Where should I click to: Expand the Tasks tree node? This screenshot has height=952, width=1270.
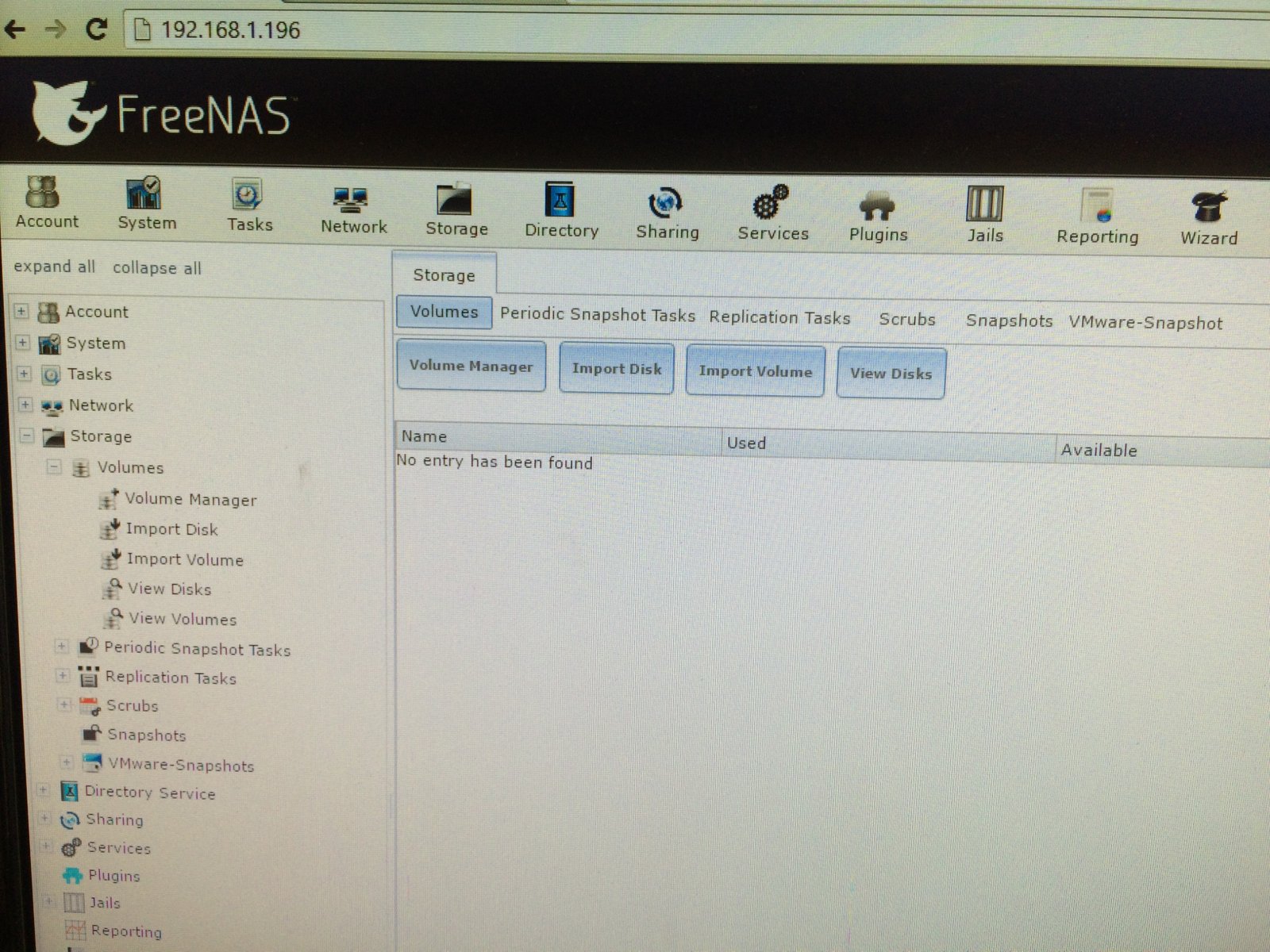pos(25,374)
